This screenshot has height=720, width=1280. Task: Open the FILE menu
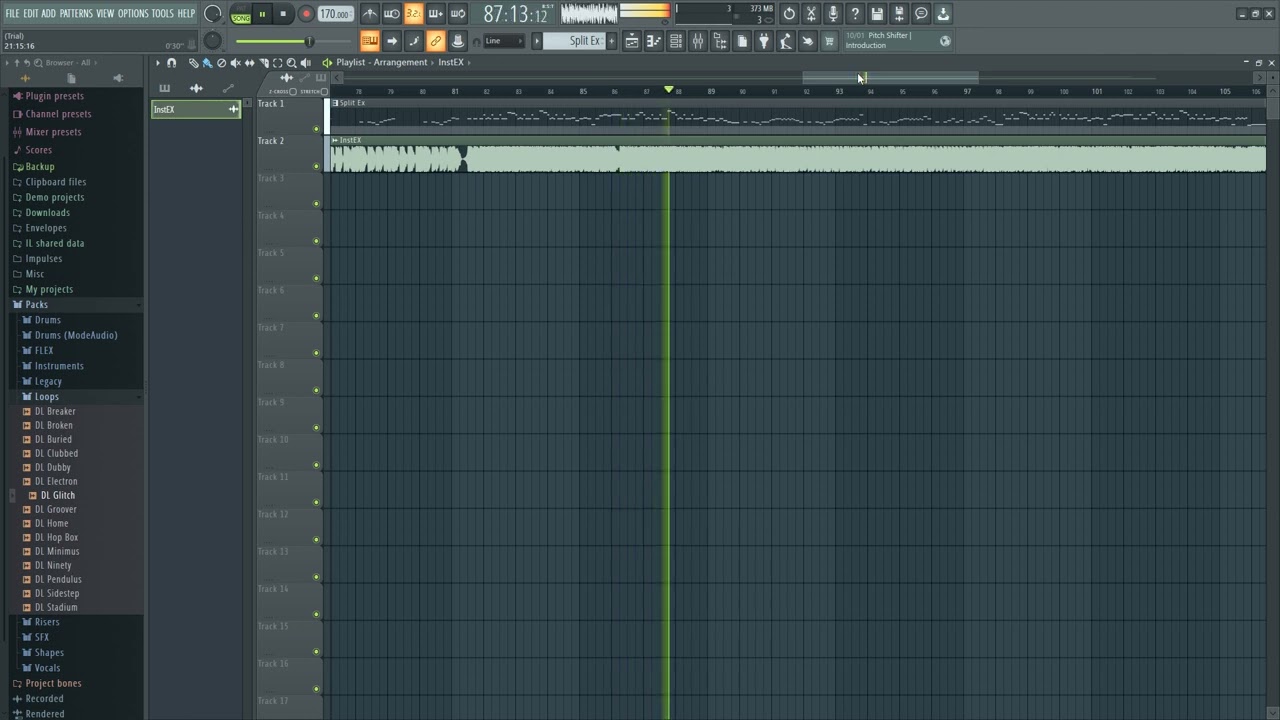(12, 13)
